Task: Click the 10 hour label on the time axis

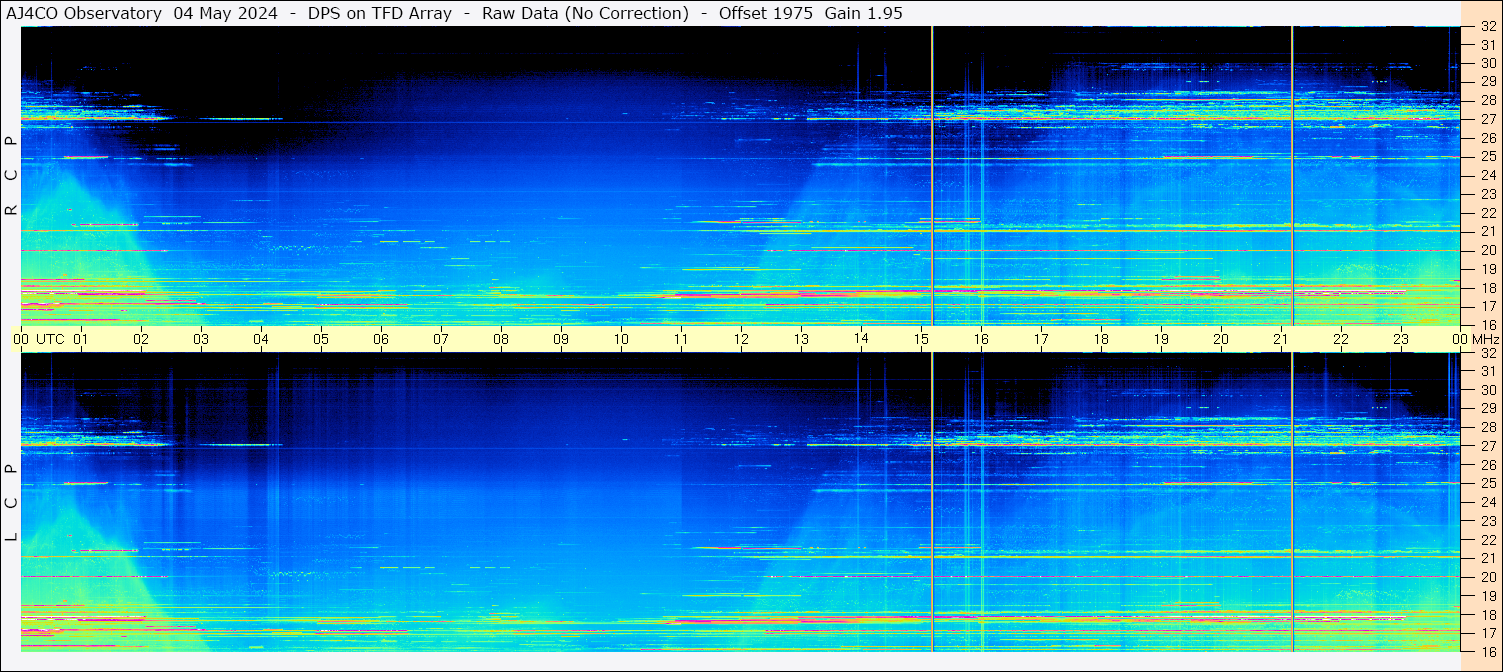Action: coord(621,339)
